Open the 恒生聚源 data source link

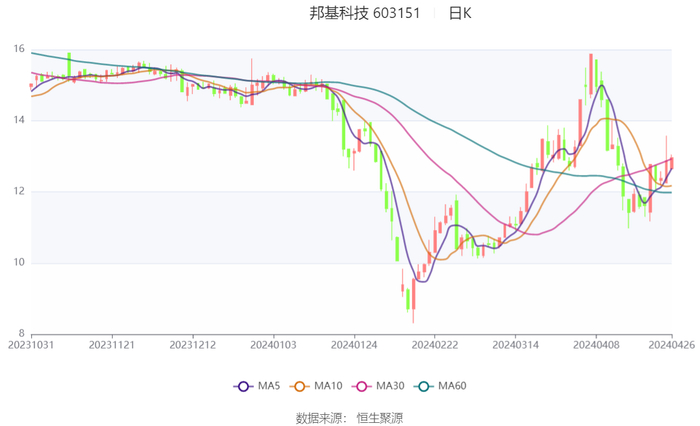[380, 418]
